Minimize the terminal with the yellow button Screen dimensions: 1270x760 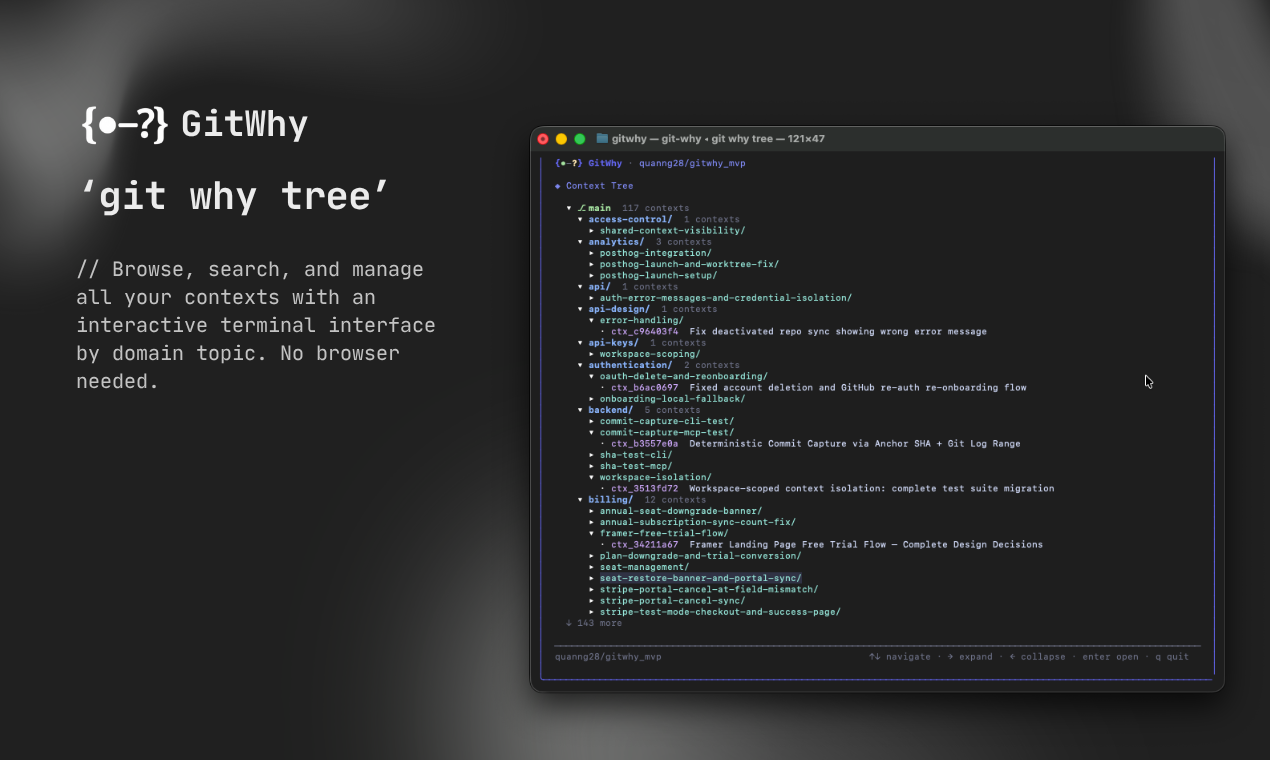coord(561,139)
